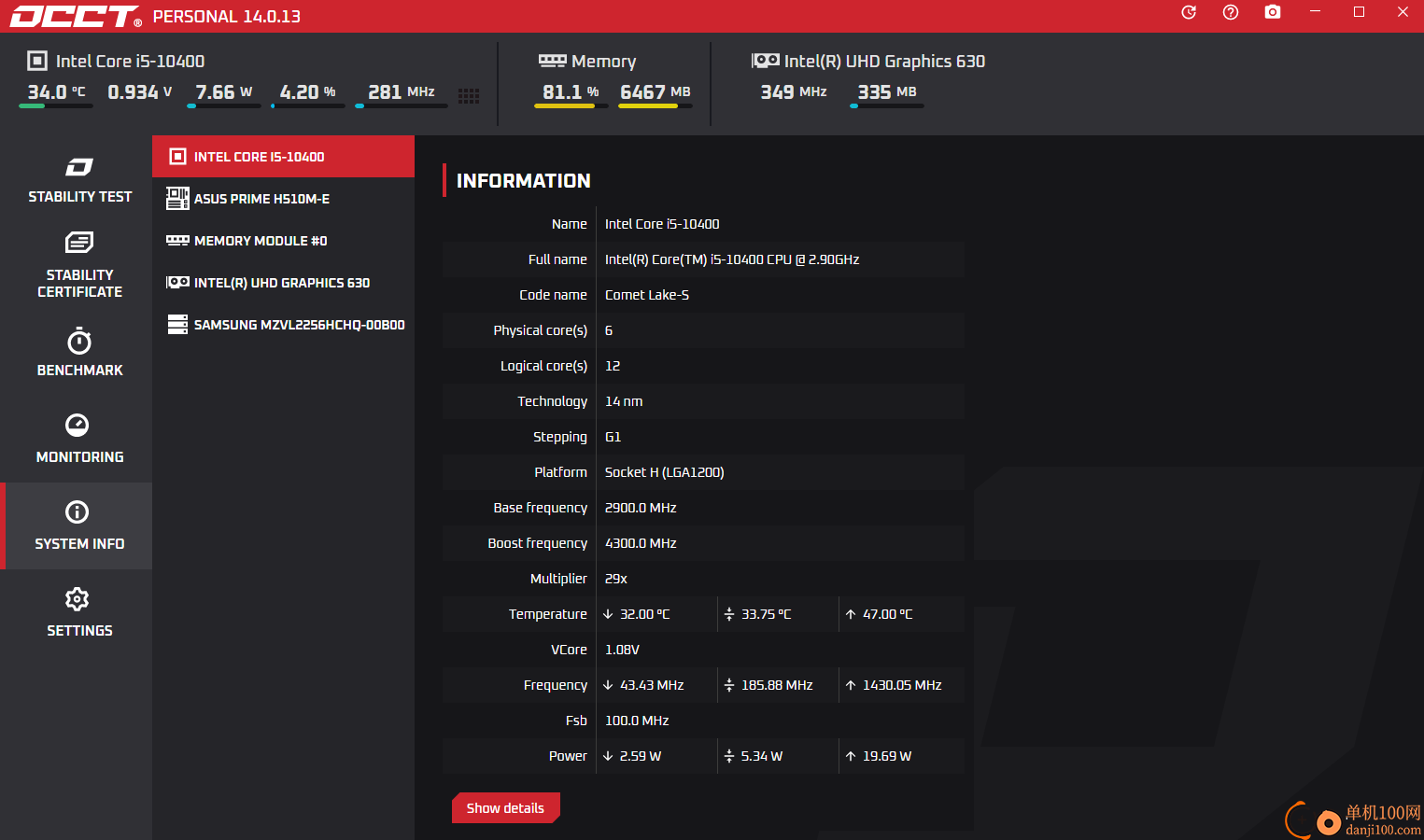The height and width of the screenshot is (840, 1424).
Task: Select the System Info icon
Action: [x=78, y=511]
